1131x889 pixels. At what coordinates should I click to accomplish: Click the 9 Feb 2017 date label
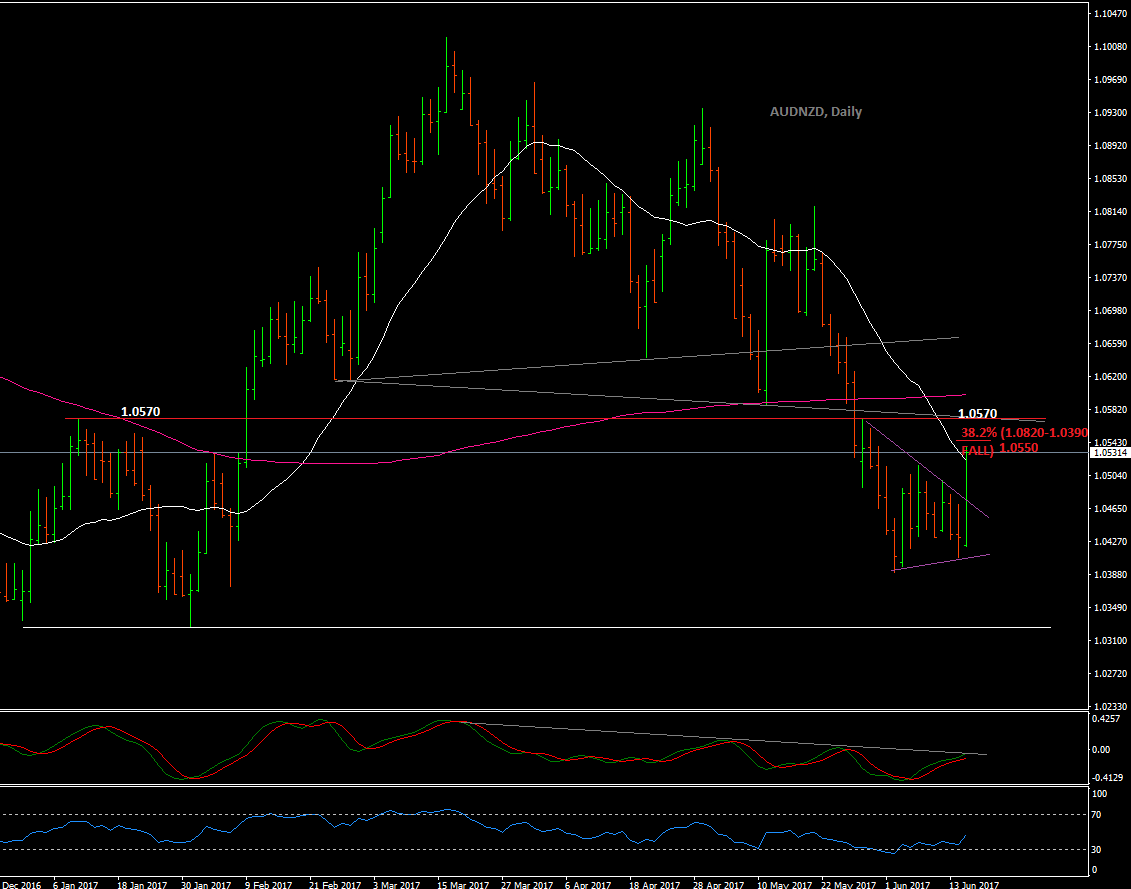point(271,884)
